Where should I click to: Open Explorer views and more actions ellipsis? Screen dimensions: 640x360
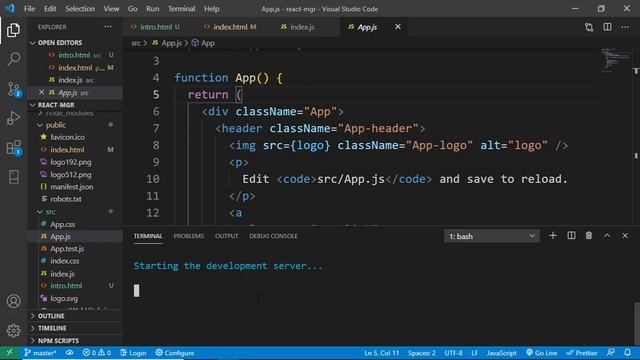(108, 27)
